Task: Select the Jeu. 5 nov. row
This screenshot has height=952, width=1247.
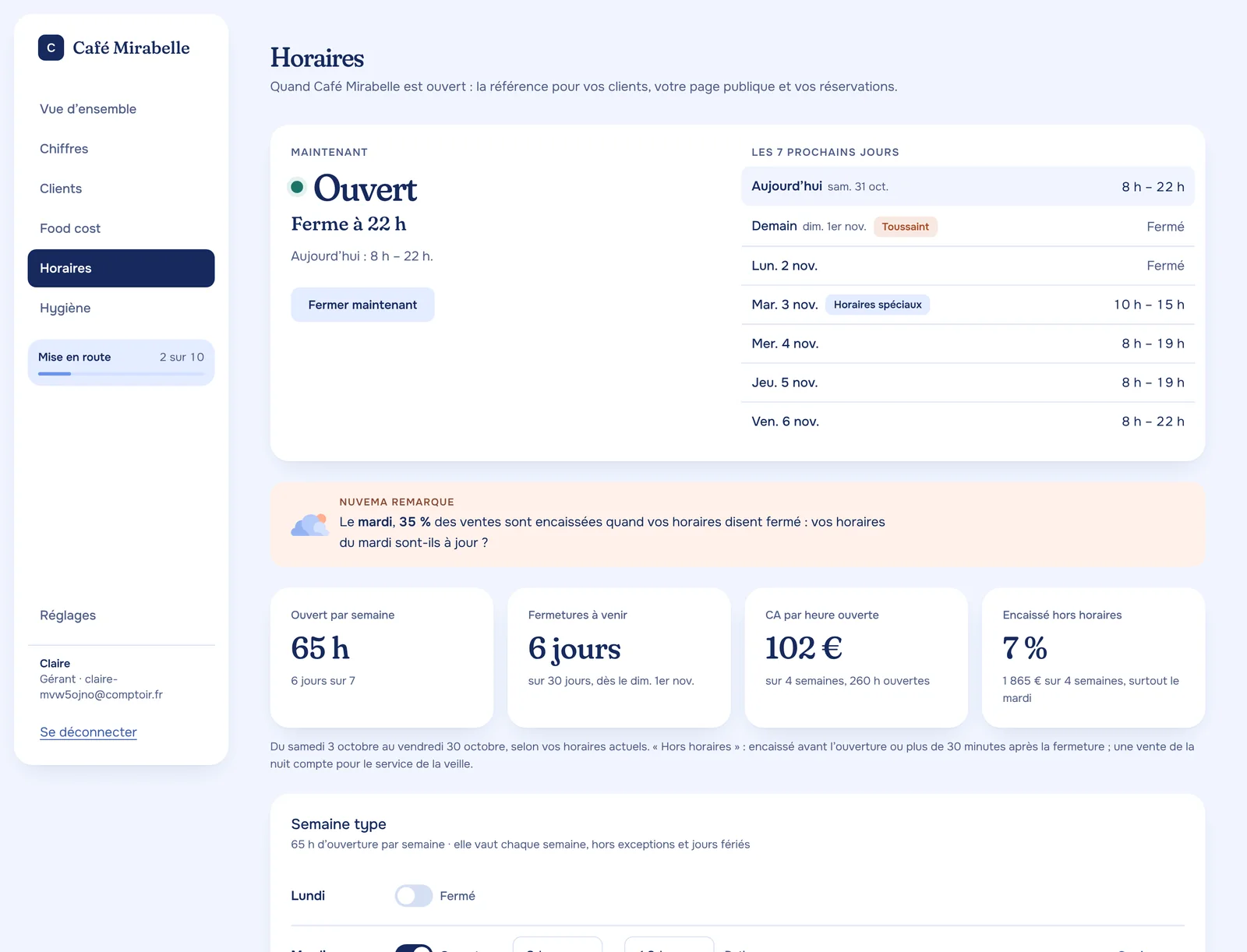Action: click(967, 383)
